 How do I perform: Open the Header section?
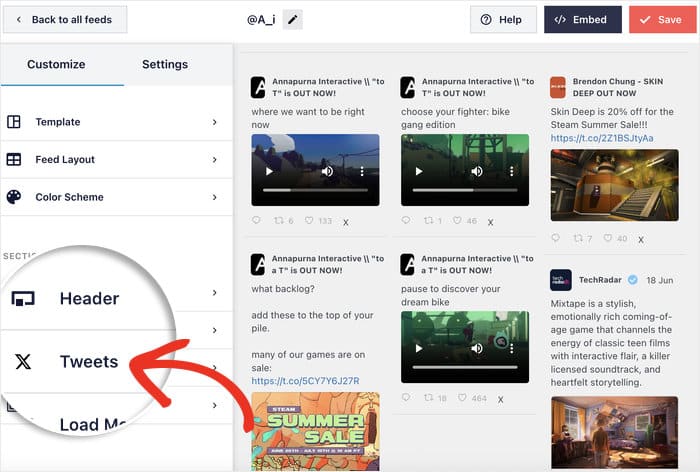click(89, 298)
